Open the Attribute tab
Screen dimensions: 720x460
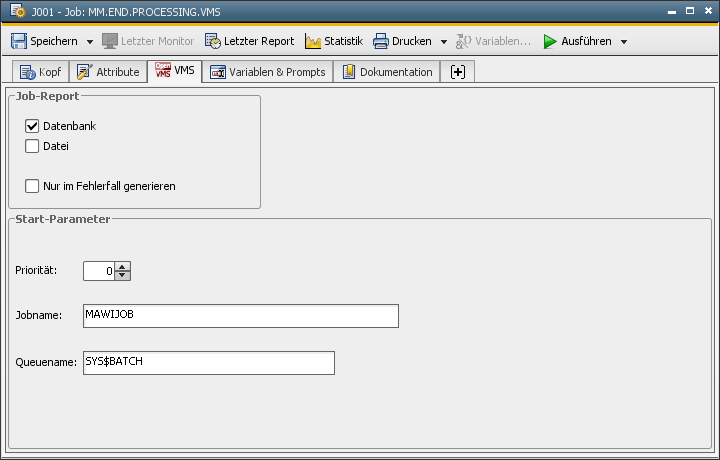(x=108, y=72)
